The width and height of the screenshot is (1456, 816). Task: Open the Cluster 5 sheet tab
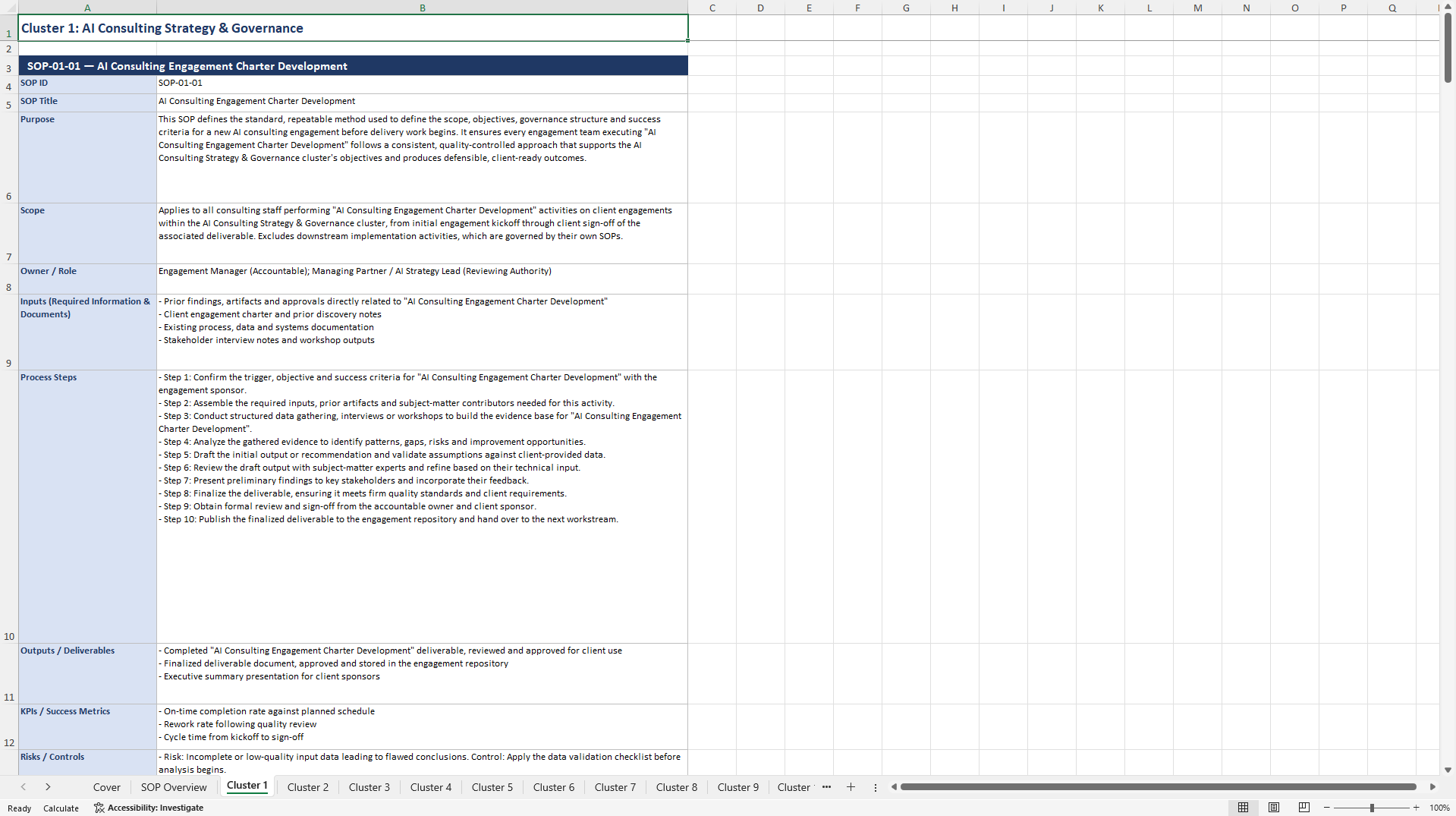coord(492,787)
